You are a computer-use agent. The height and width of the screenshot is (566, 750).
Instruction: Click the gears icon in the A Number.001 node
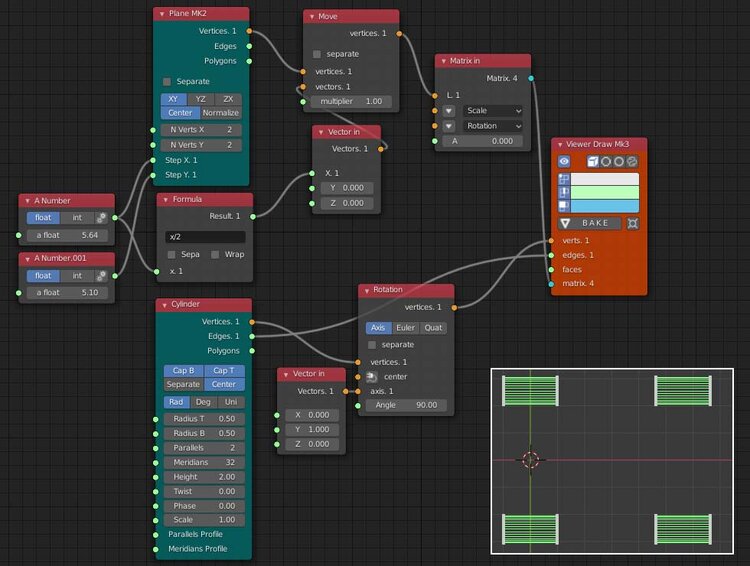coord(102,275)
